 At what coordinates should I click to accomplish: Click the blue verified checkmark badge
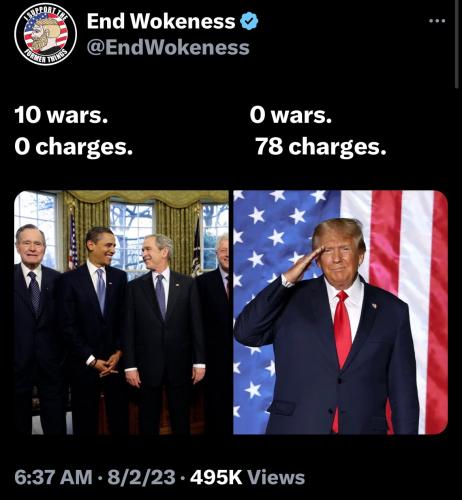[249, 21]
